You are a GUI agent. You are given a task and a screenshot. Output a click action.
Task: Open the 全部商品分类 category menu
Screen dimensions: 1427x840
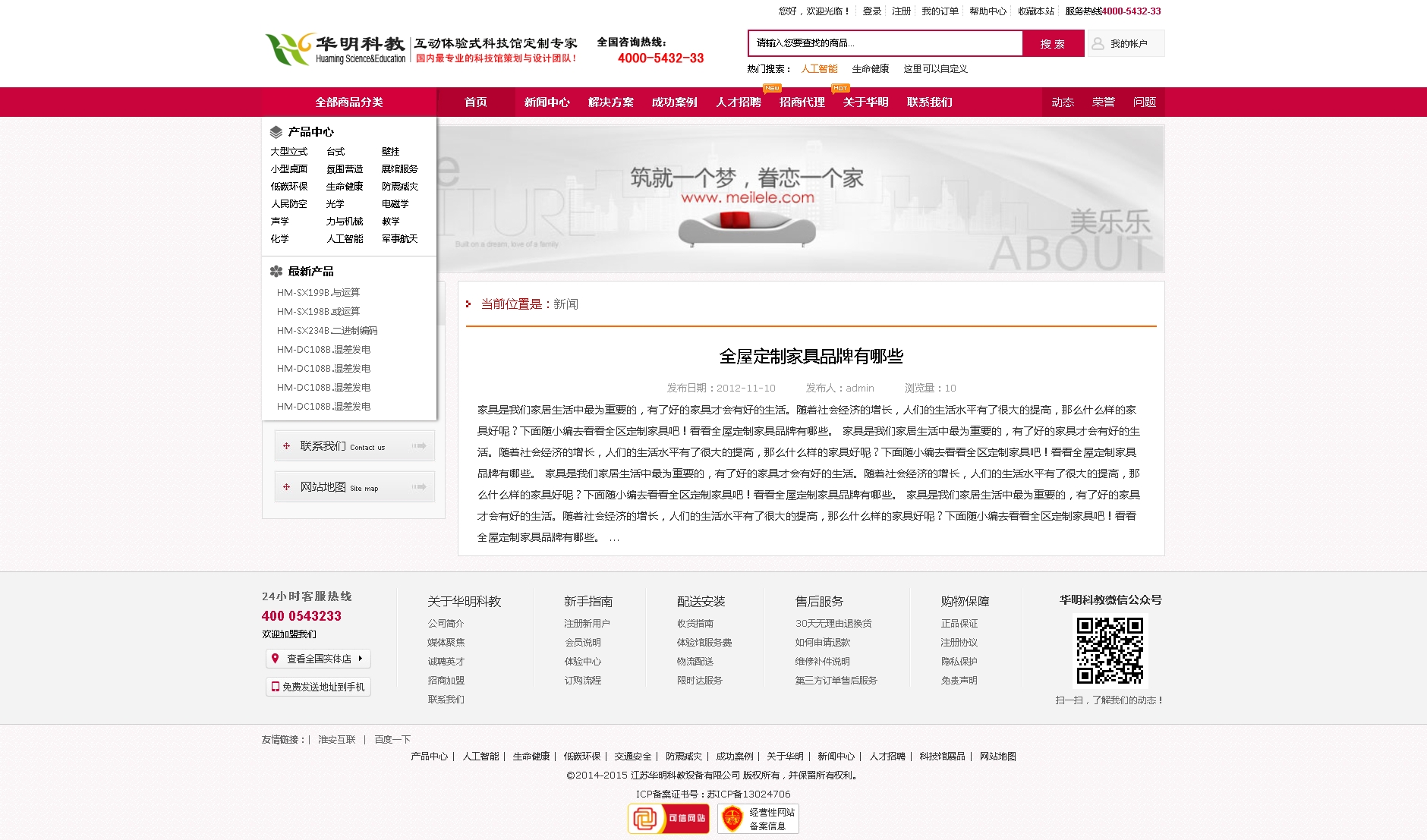349,102
